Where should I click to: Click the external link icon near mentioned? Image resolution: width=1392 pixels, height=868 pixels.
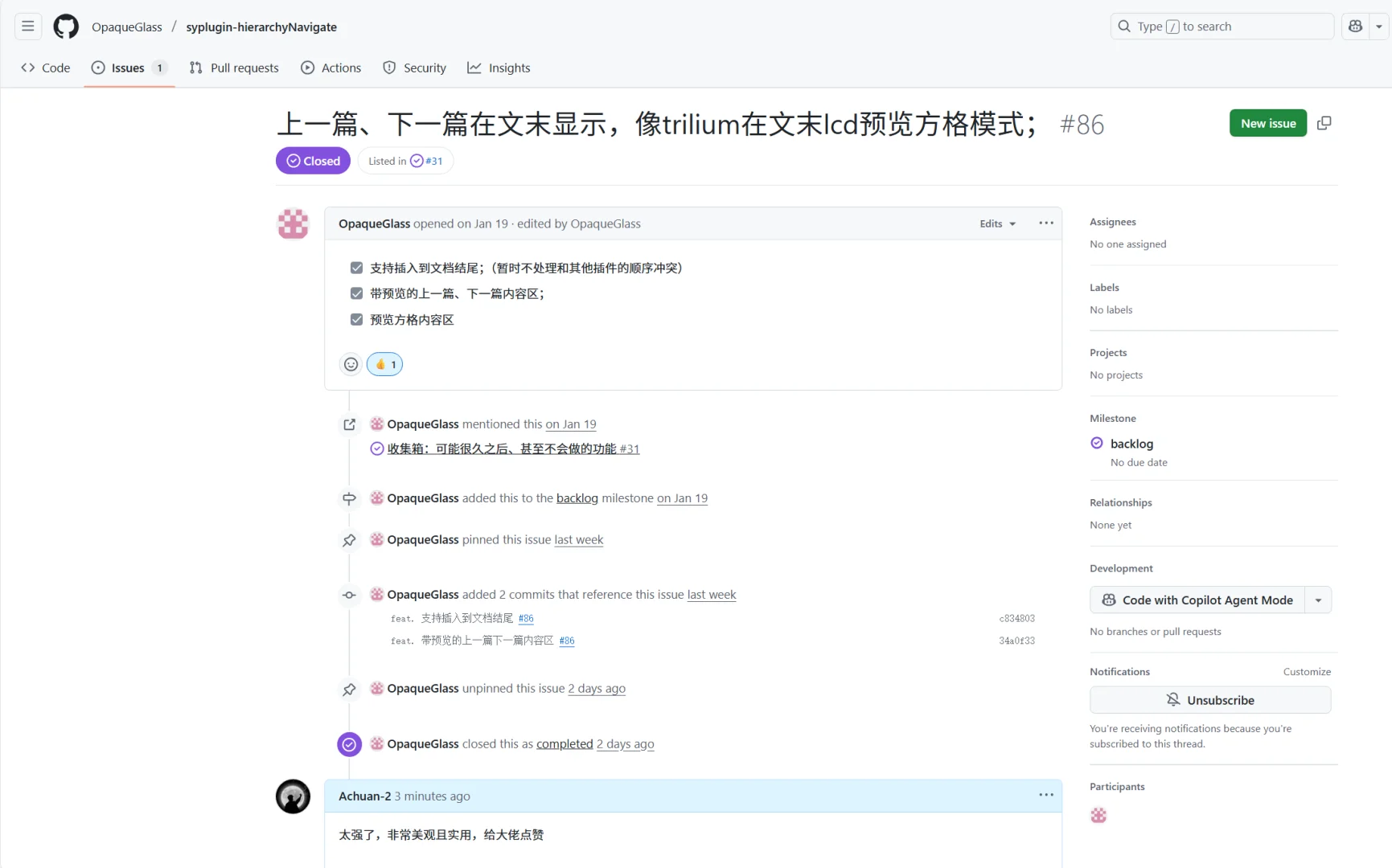(x=349, y=424)
